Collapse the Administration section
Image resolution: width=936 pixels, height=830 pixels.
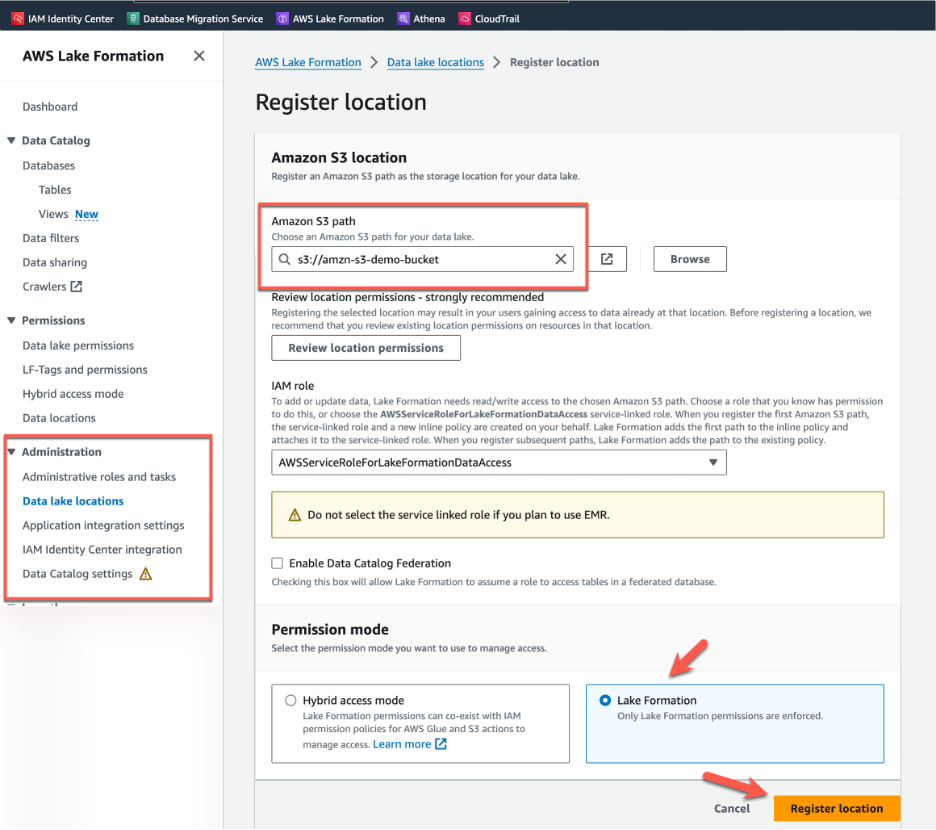click(x=11, y=452)
